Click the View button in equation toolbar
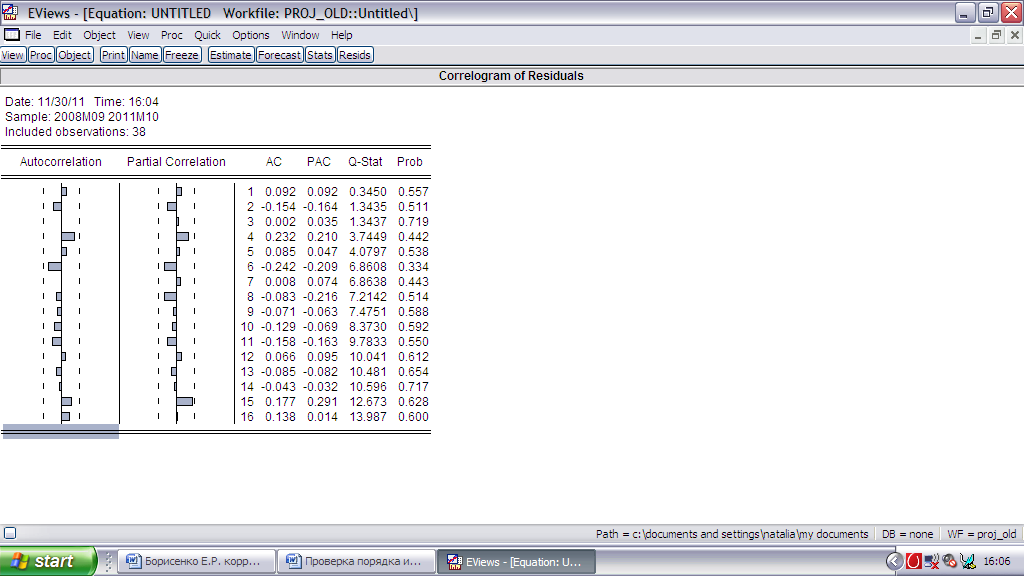The image size is (1024, 576). coord(12,55)
